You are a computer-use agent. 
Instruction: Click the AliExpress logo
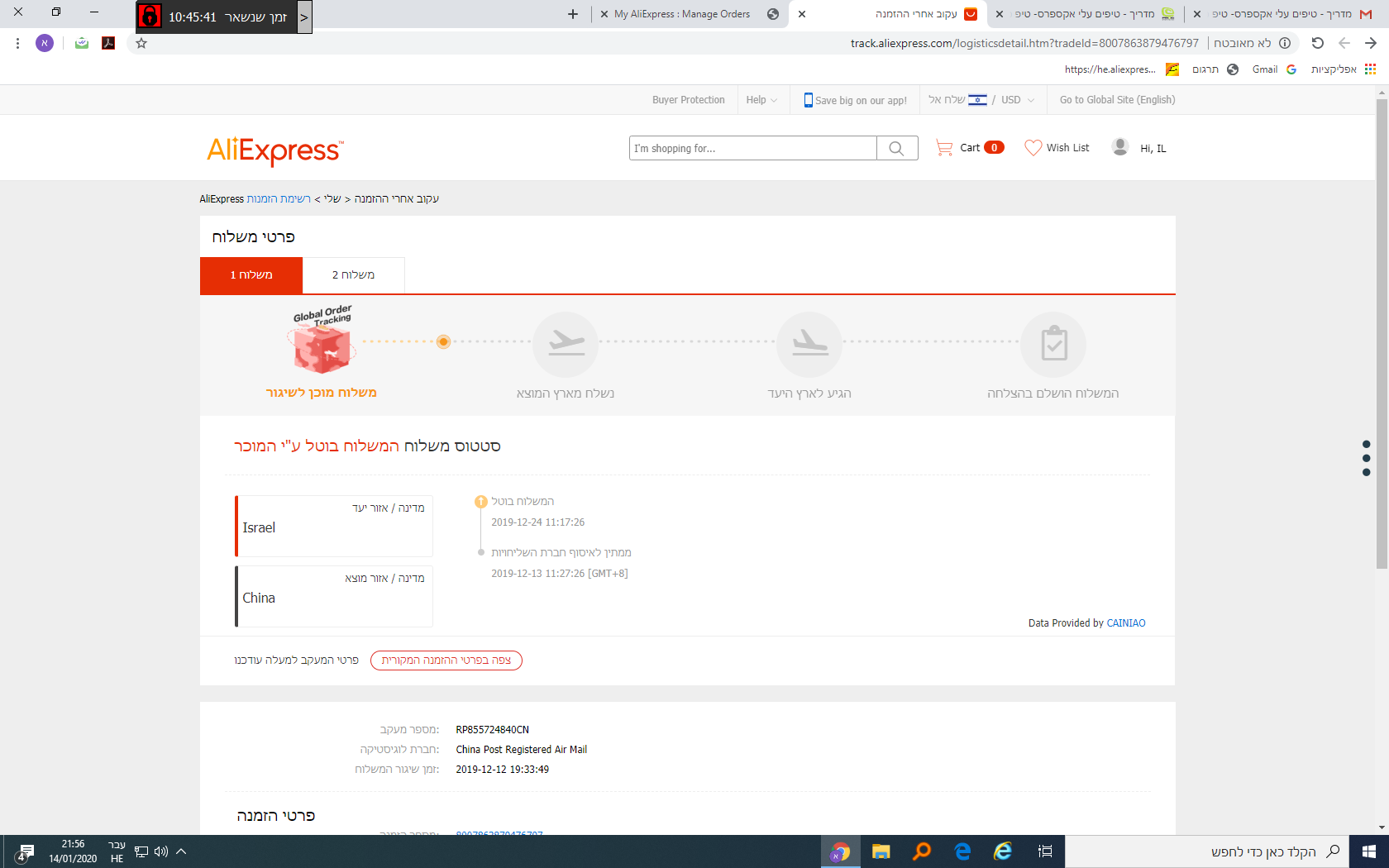[x=275, y=150]
